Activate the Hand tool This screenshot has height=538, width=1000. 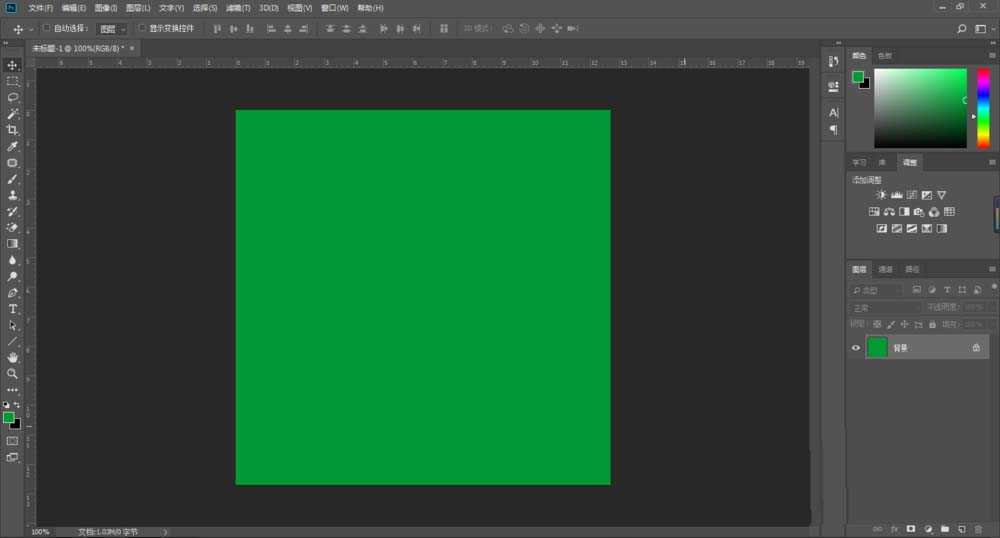[x=13, y=357]
